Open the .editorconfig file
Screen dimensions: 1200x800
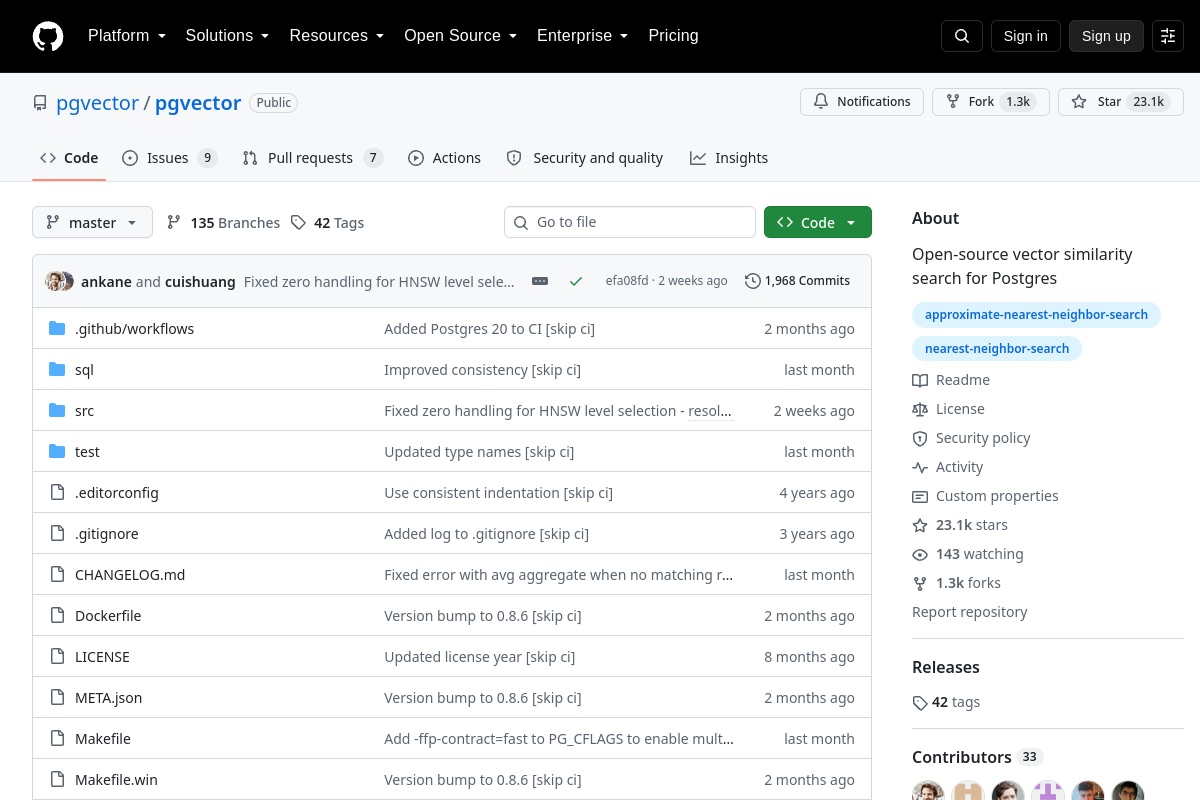coord(116,493)
